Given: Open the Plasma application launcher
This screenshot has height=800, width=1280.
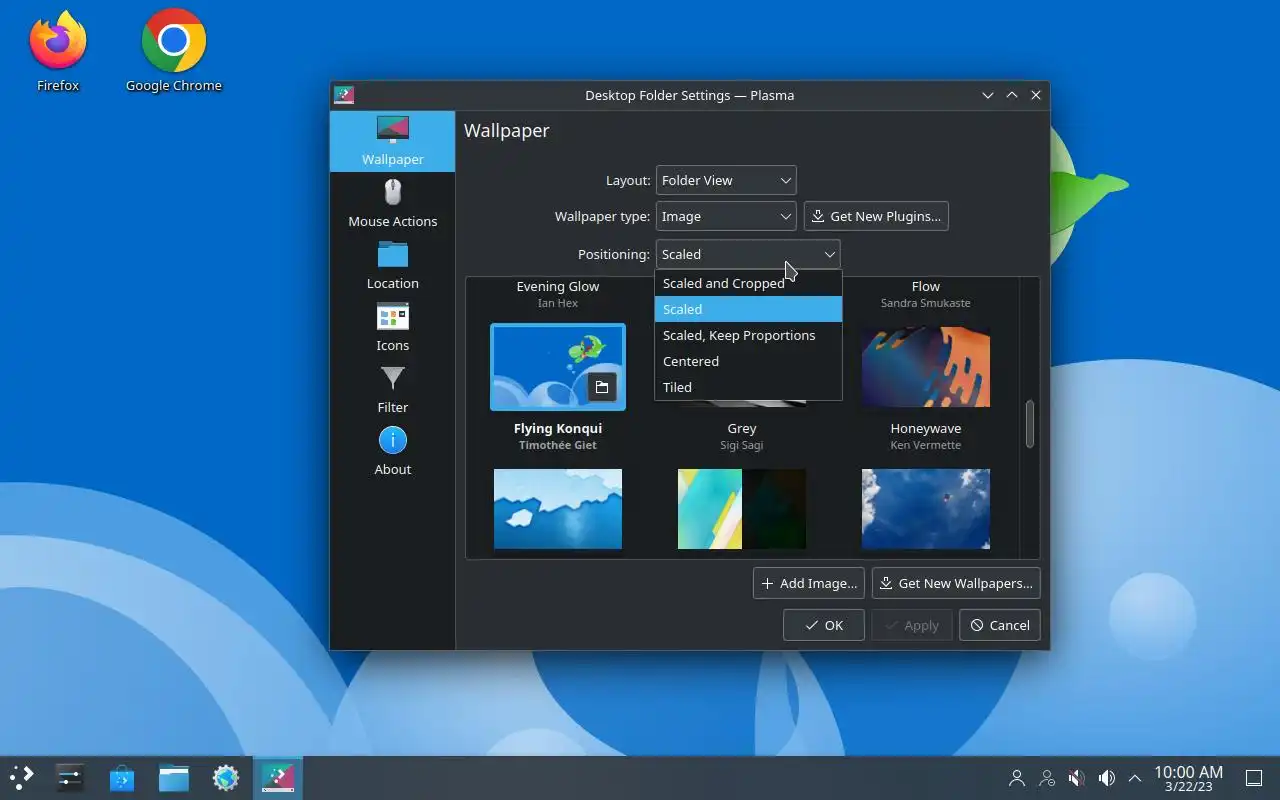Looking at the screenshot, I should pyautogui.click(x=22, y=777).
